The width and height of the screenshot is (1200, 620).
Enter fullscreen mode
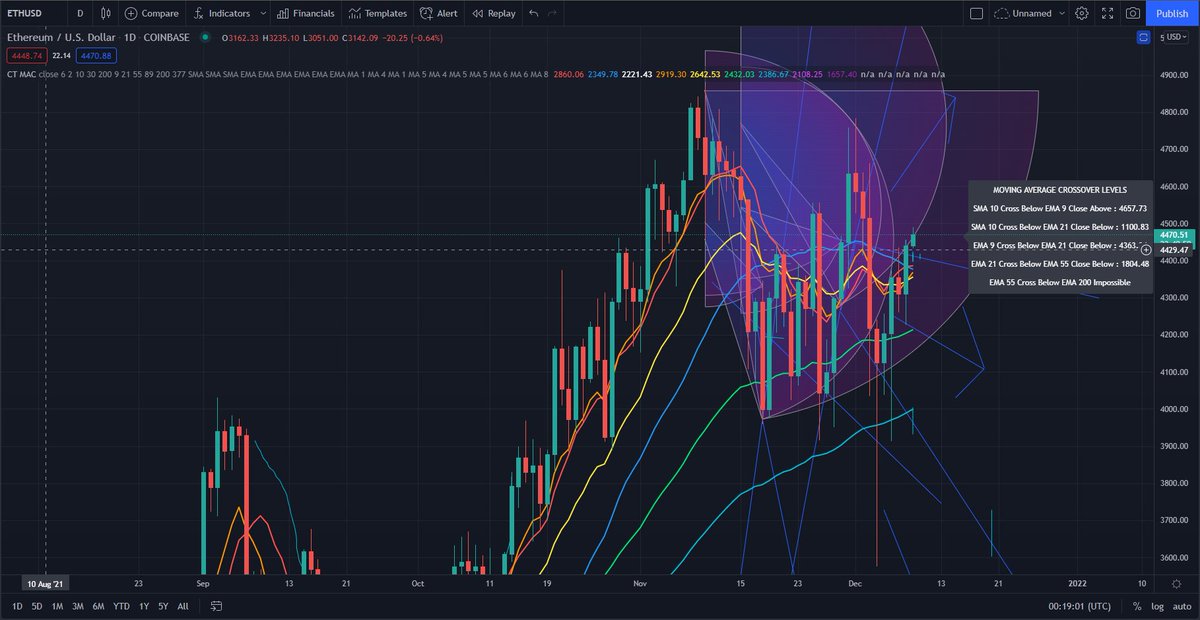(x=1107, y=13)
